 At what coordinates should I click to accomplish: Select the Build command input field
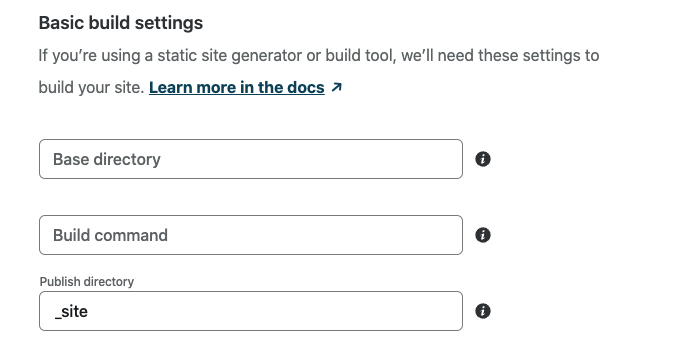click(x=251, y=235)
